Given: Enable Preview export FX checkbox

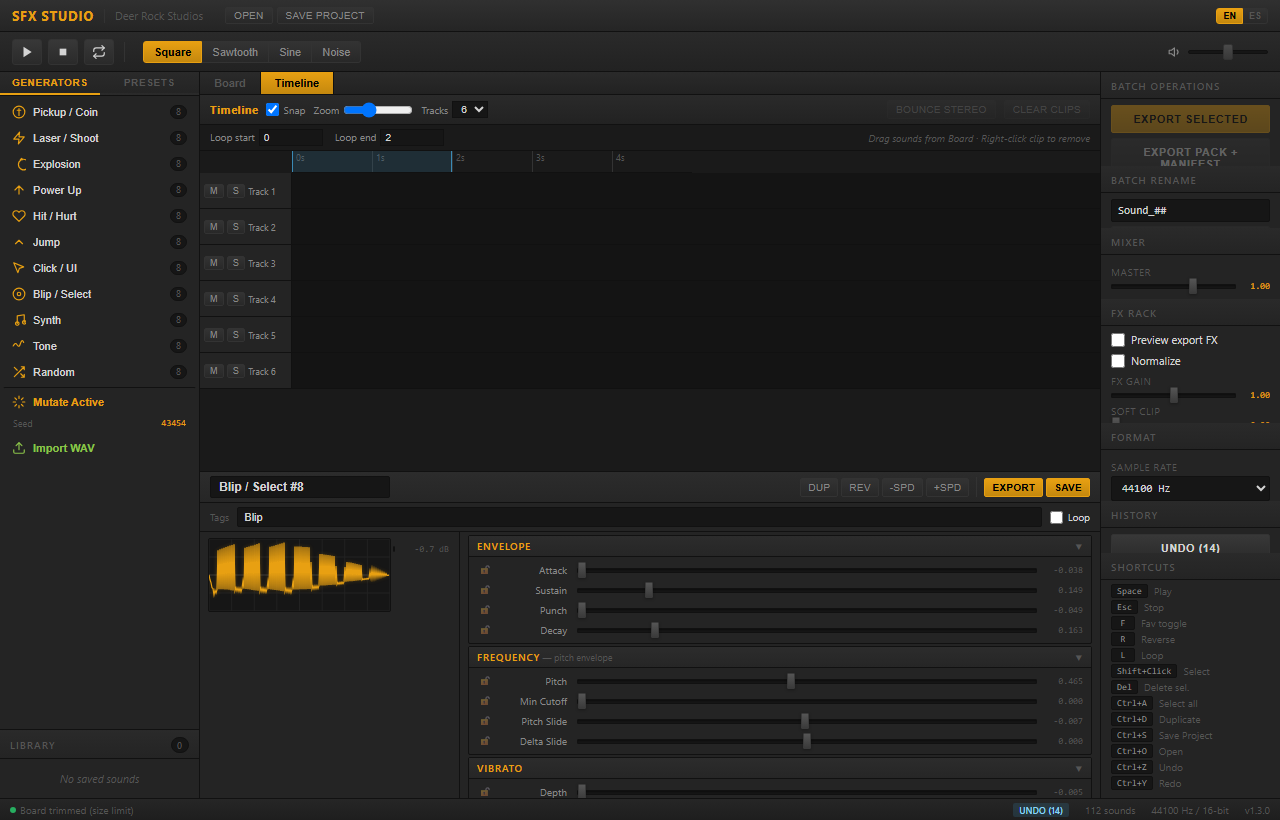Looking at the screenshot, I should pos(1118,340).
